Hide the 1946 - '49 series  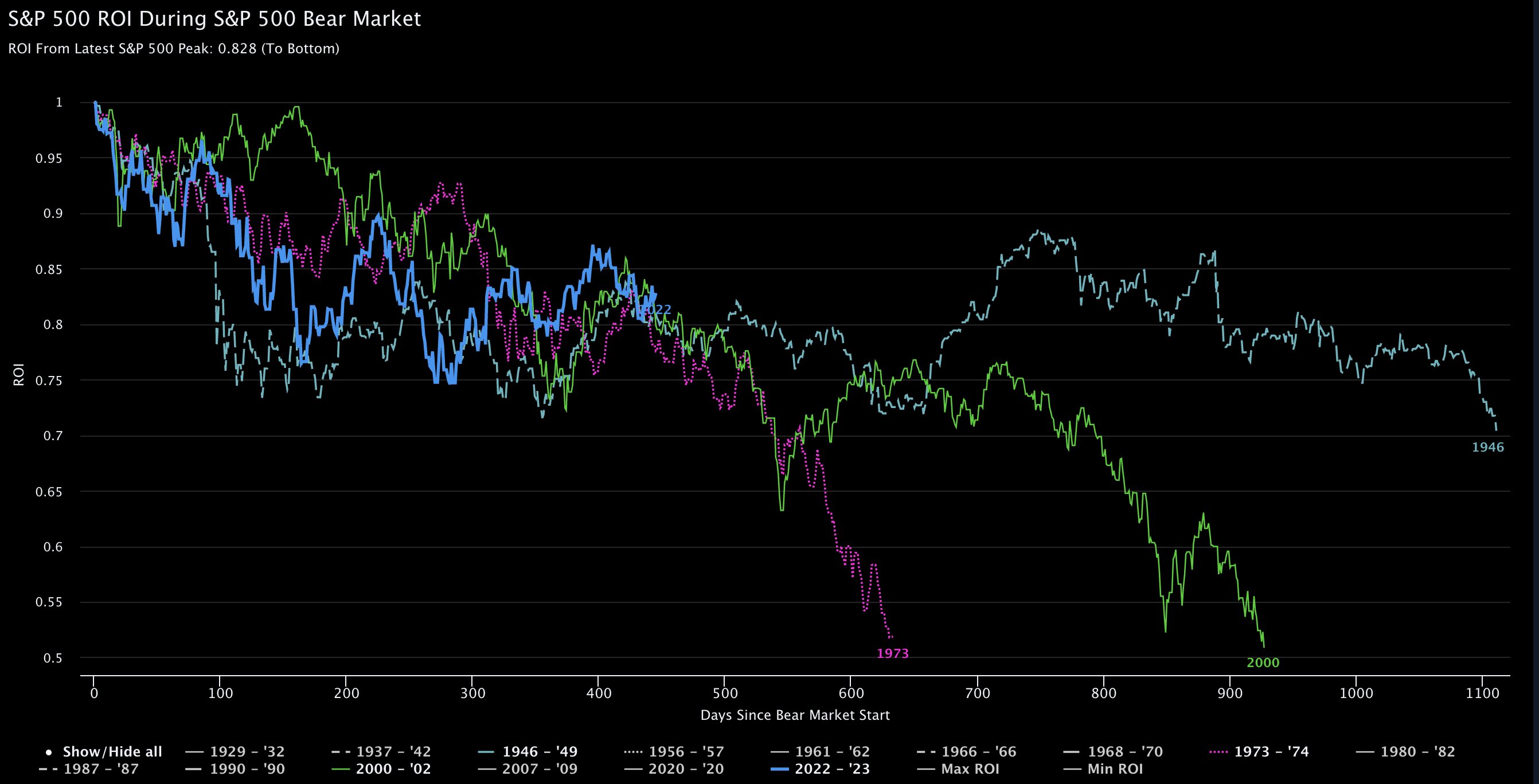tap(528, 752)
